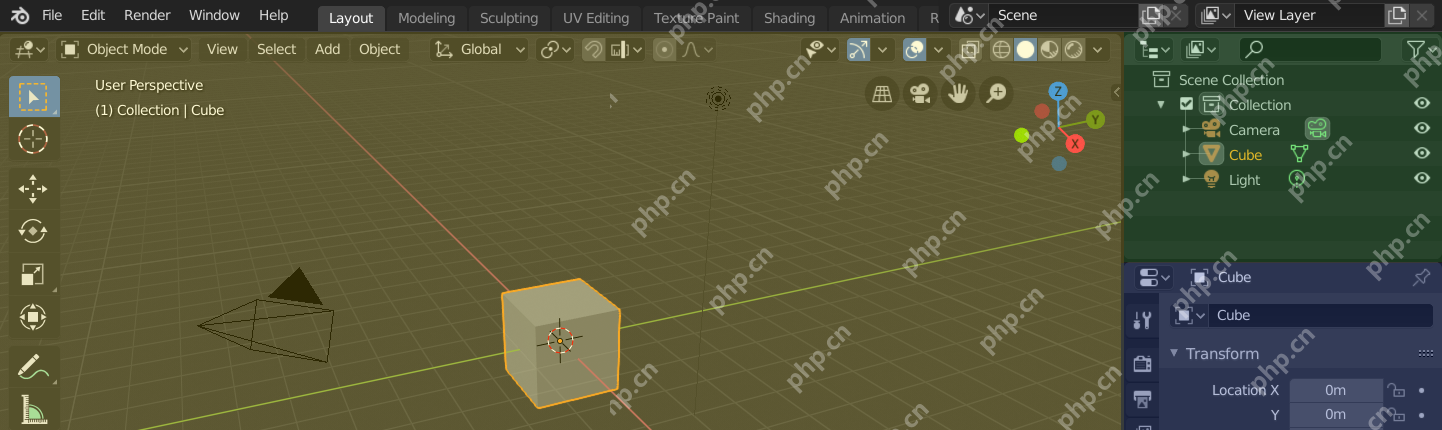
Task: Click the green Y axis gizmo
Action: (1096, 120)
